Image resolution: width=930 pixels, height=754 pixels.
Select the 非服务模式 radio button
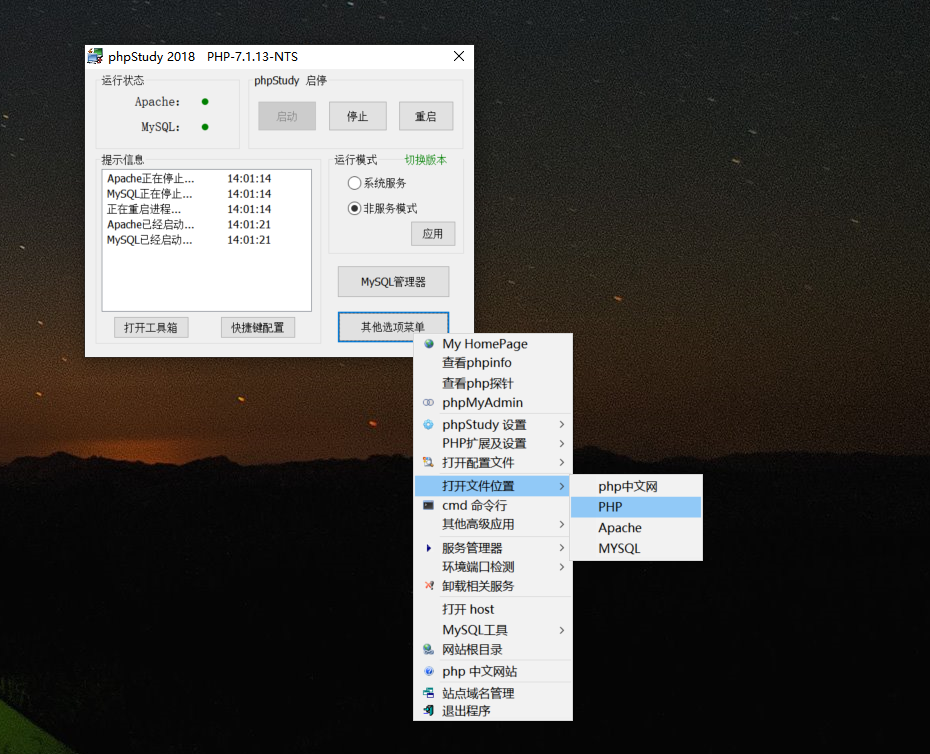click(x=354, y=208)
